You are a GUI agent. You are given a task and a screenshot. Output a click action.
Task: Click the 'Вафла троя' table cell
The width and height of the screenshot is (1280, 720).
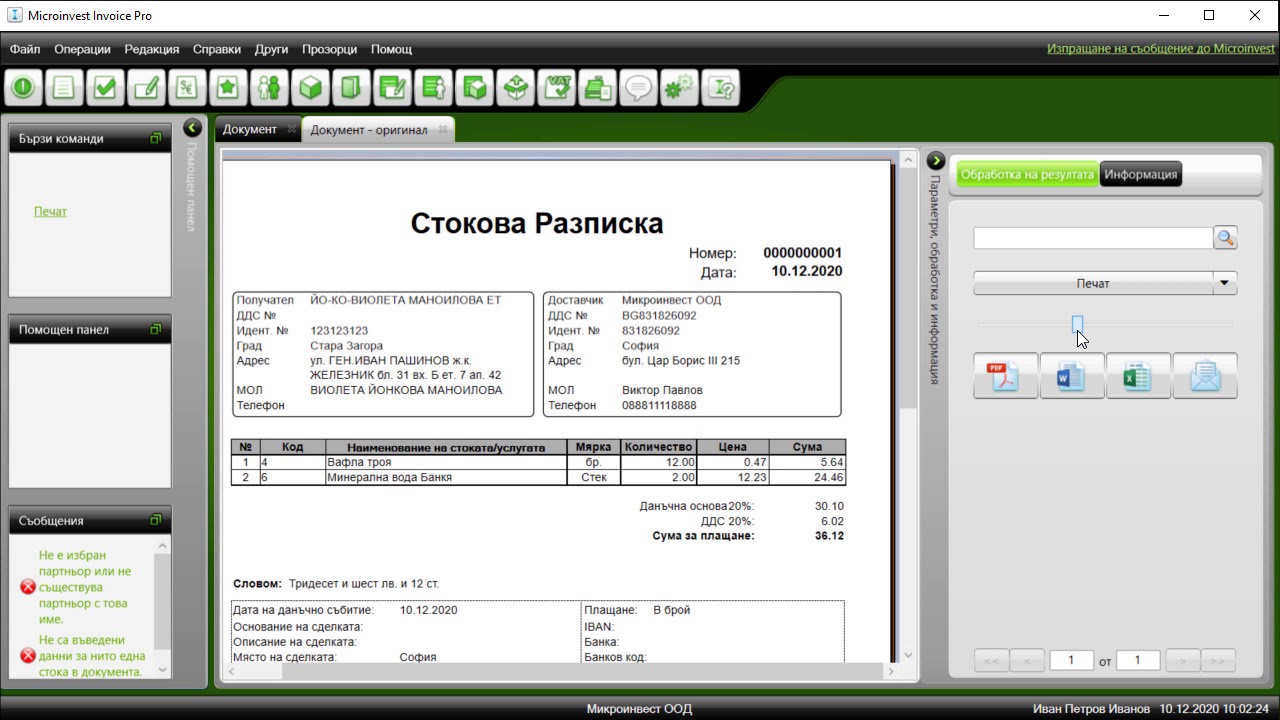[x=445, y=462]
